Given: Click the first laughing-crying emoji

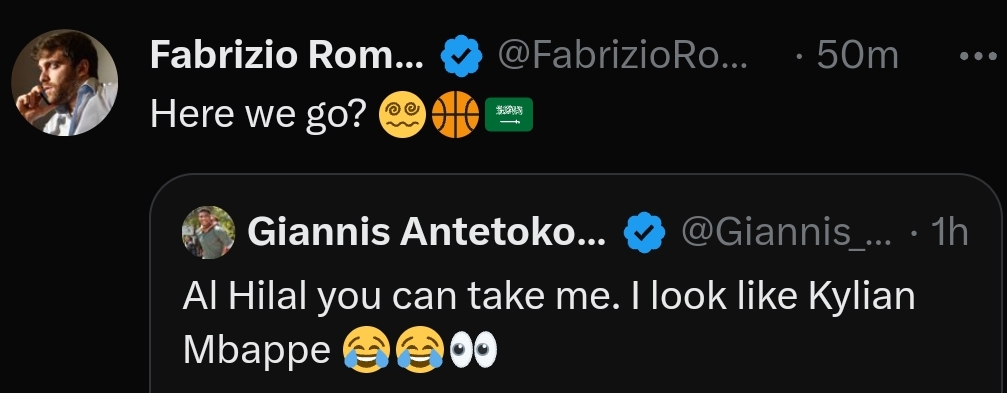Looking at the screenshot, I should coord(366,350).
